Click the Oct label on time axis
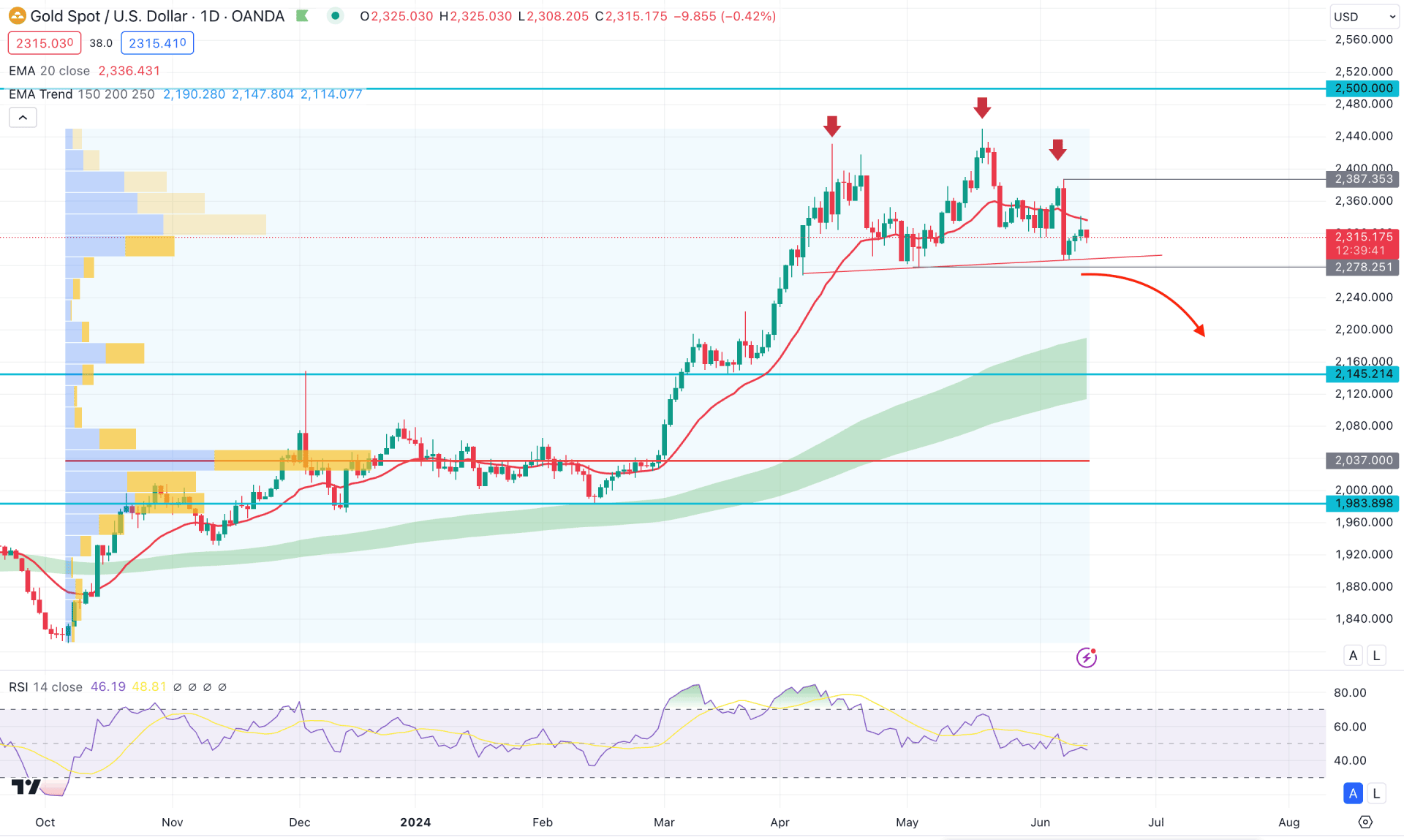1404x840 pixels. (x=45, y=822)
